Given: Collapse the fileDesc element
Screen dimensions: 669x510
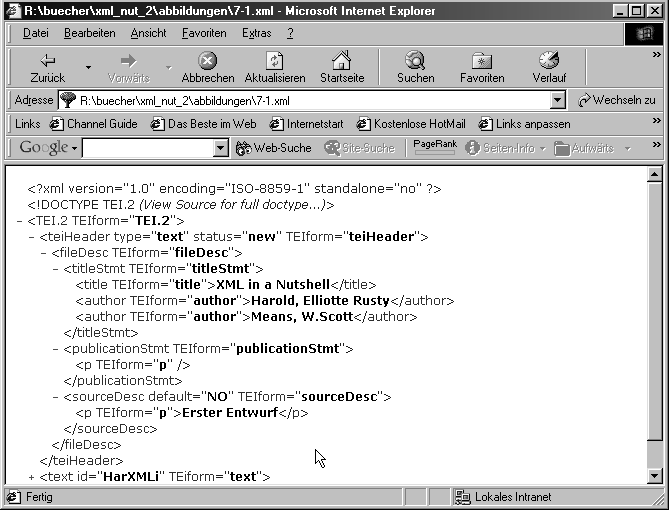Looking at the screenshot, I should click(x=43, y=253).
